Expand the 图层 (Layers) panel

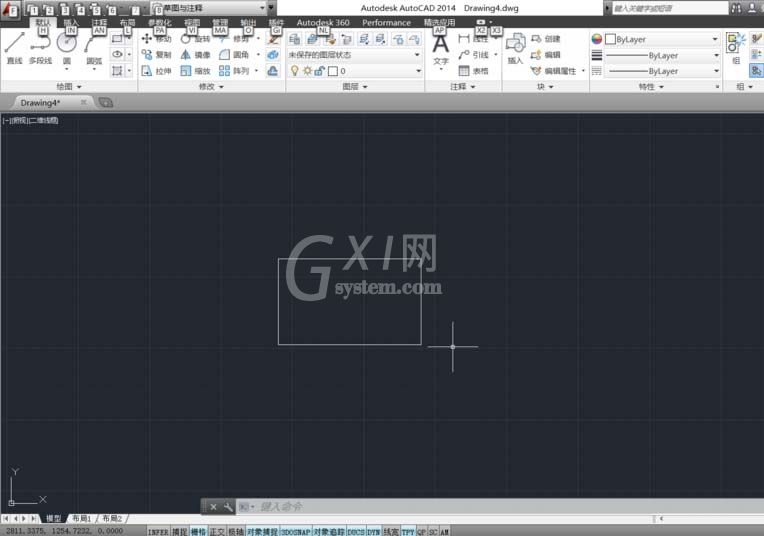coord(355,86)
